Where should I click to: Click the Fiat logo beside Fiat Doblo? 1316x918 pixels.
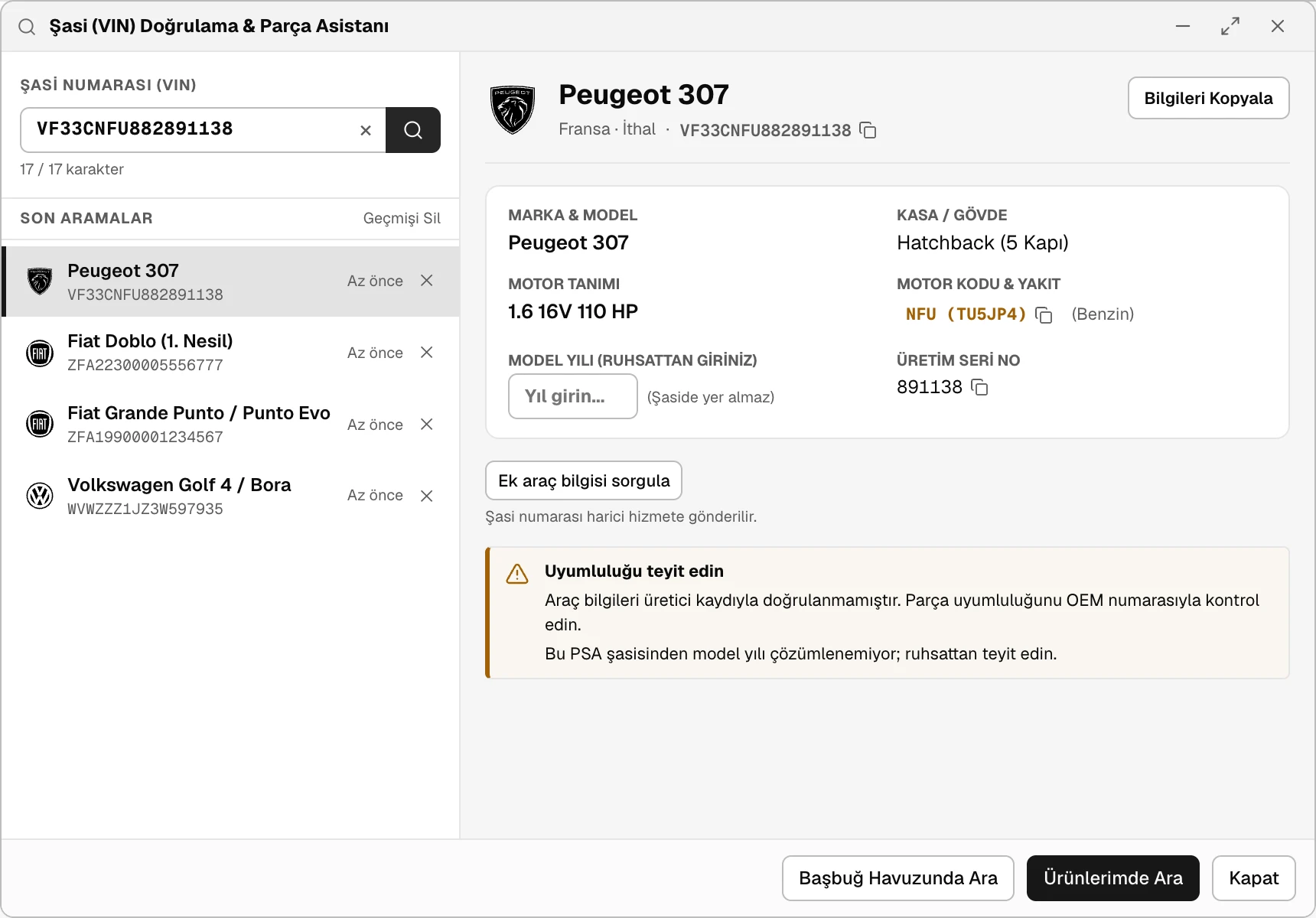pos(40,353)
